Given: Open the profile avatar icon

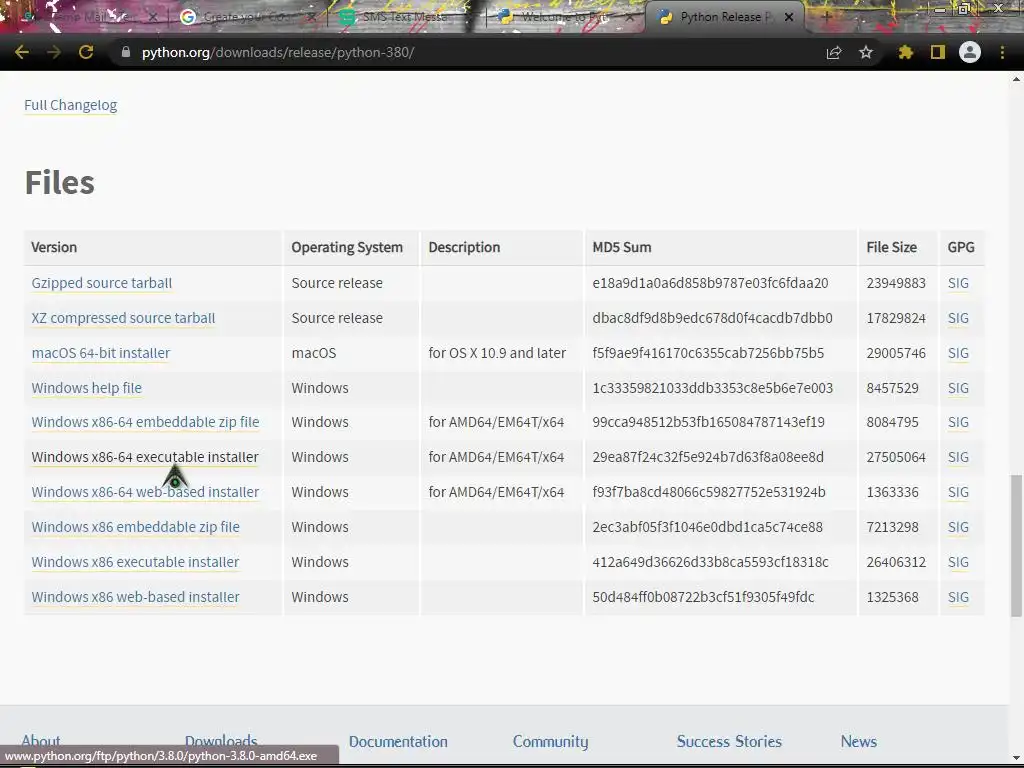Looking at the screenshot, I should pos(970,52).
